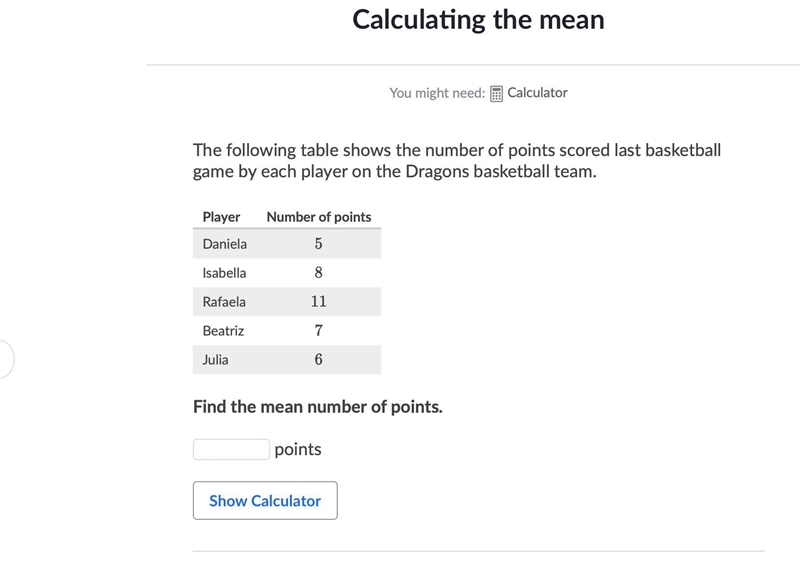This screenshot has width=800, height=562.
Task: Click the "Player" column header
Action: [x=221, y=217]
